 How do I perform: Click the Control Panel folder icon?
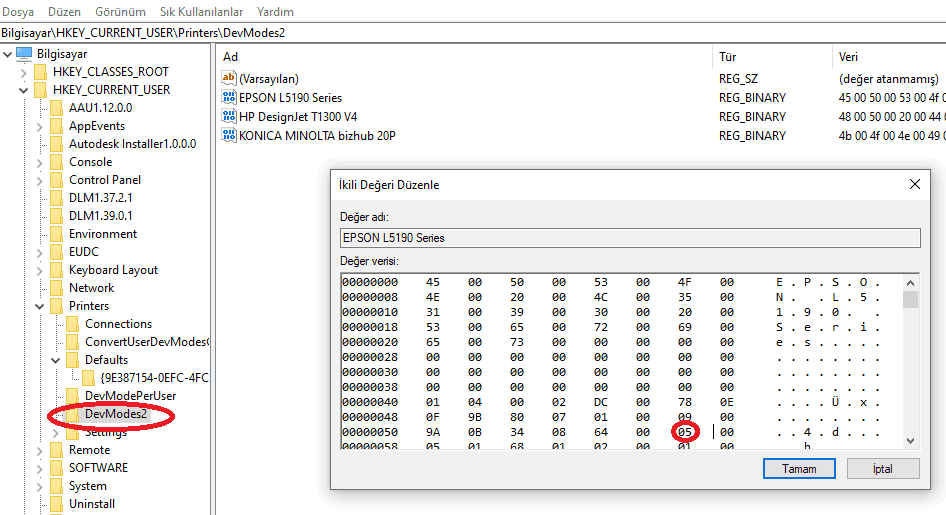click(x=57, y=180)
